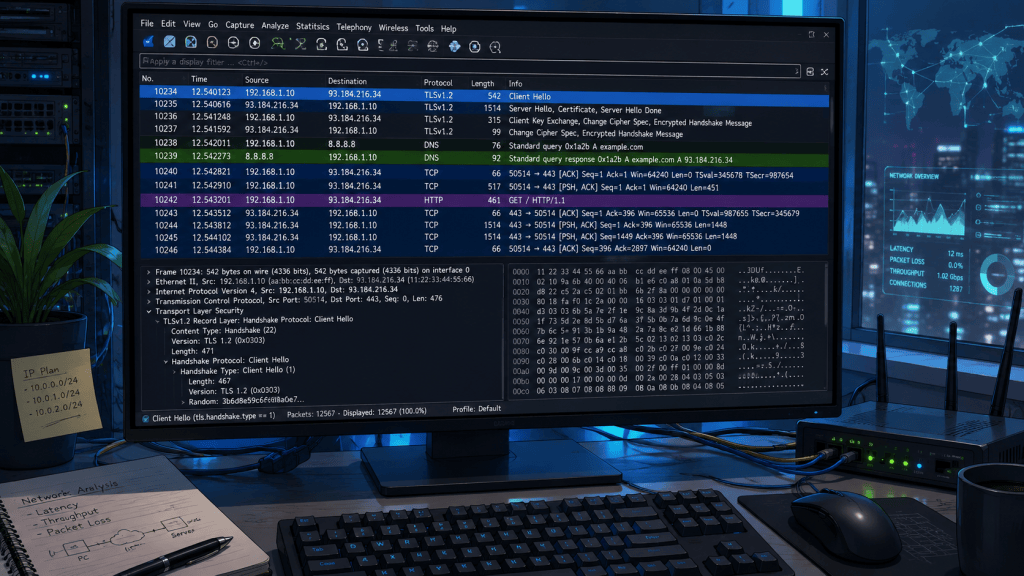Click the blue diagonal-slash square stop icon
This screenshot has width=1024, height=576.
click(170, 42)
